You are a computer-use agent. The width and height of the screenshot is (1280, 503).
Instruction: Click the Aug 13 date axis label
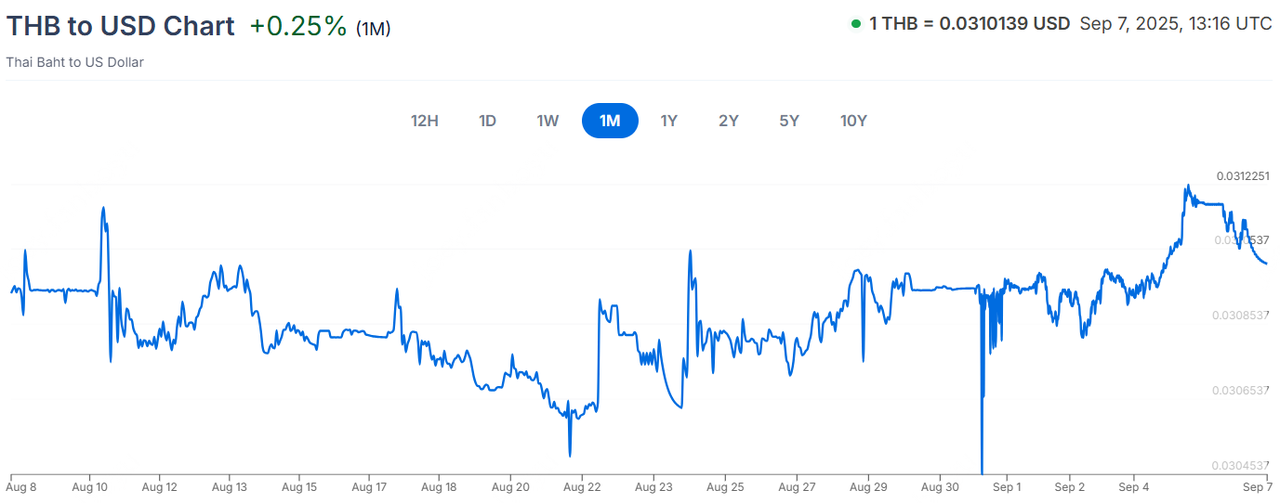click(230, 487)
